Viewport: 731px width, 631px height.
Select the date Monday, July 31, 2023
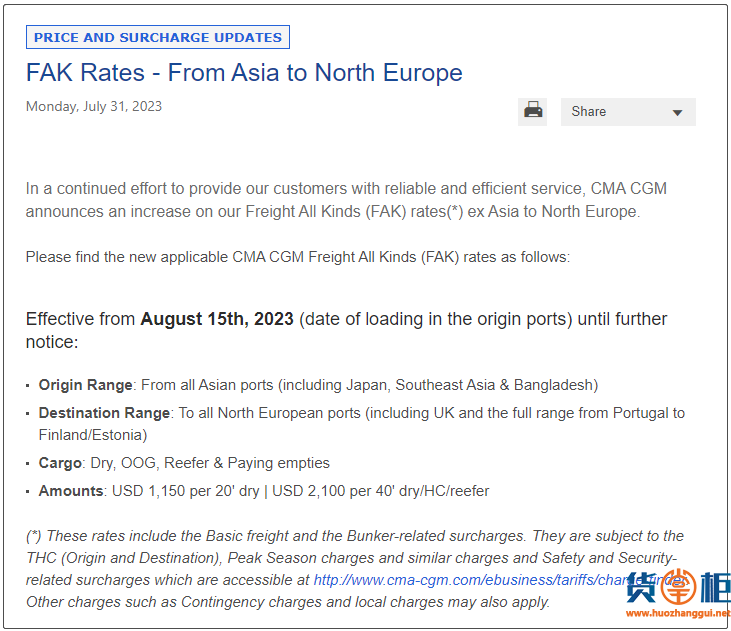pyautogui.click(x=94, y=106)
